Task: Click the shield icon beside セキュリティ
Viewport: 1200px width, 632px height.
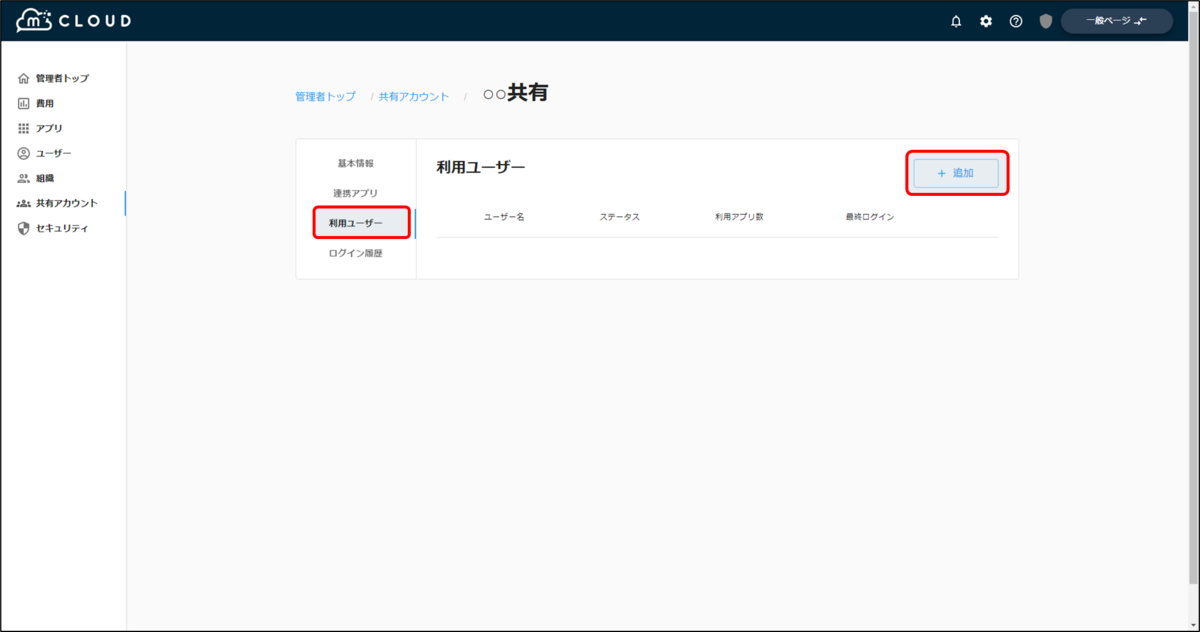Action: click(x=24, y=228)
